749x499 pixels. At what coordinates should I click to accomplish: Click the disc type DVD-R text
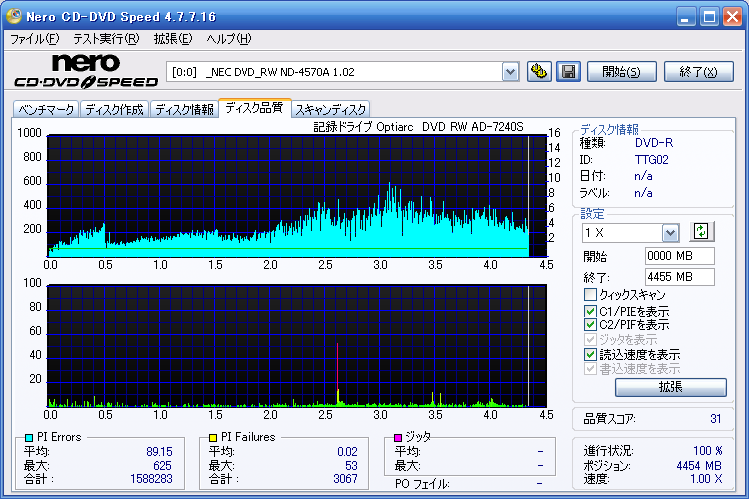[x=653, y=143]
